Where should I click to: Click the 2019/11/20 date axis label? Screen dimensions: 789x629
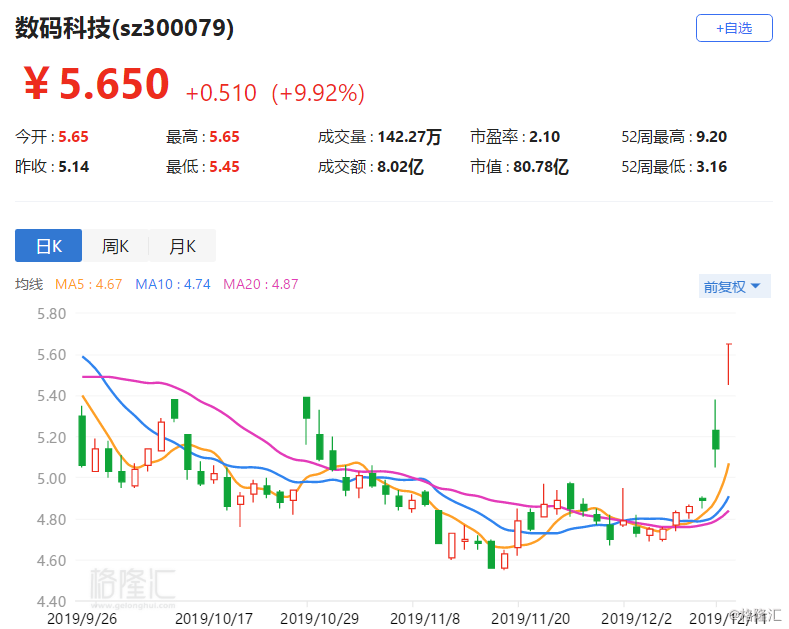(530, 618)
